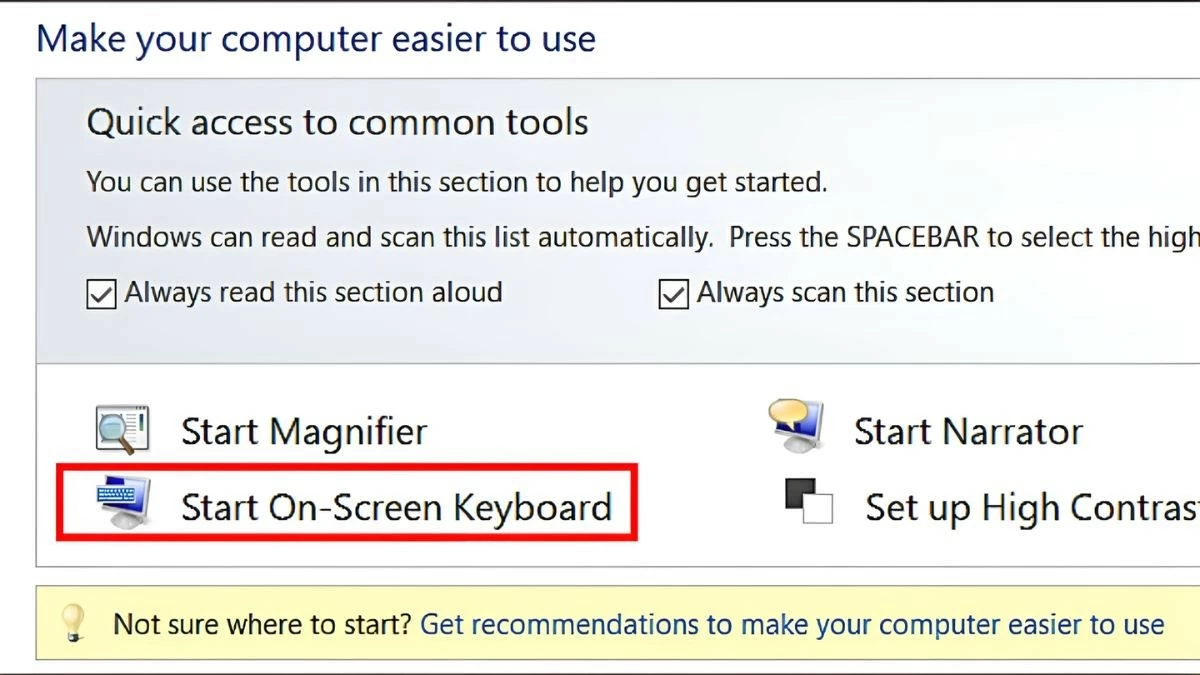
Task: Open Set up High Contrast text link
Action: coord(1030,507)
